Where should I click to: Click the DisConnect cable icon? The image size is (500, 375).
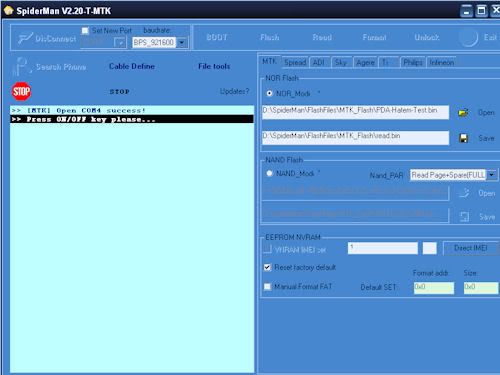pyautogui.click(x=25, y=38)
